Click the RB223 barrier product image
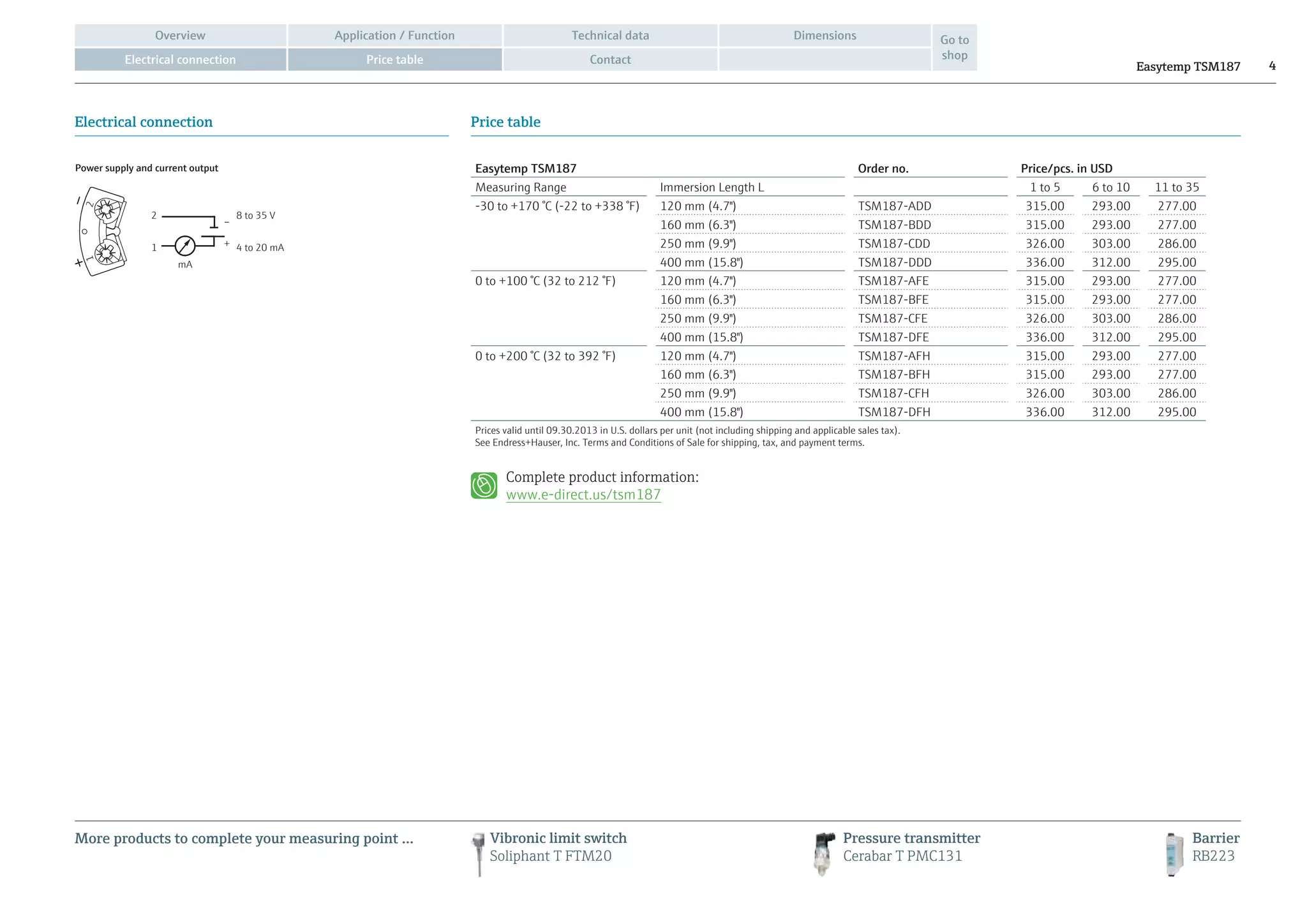This screenshot has width=1307, height=924. [1173, 854]
